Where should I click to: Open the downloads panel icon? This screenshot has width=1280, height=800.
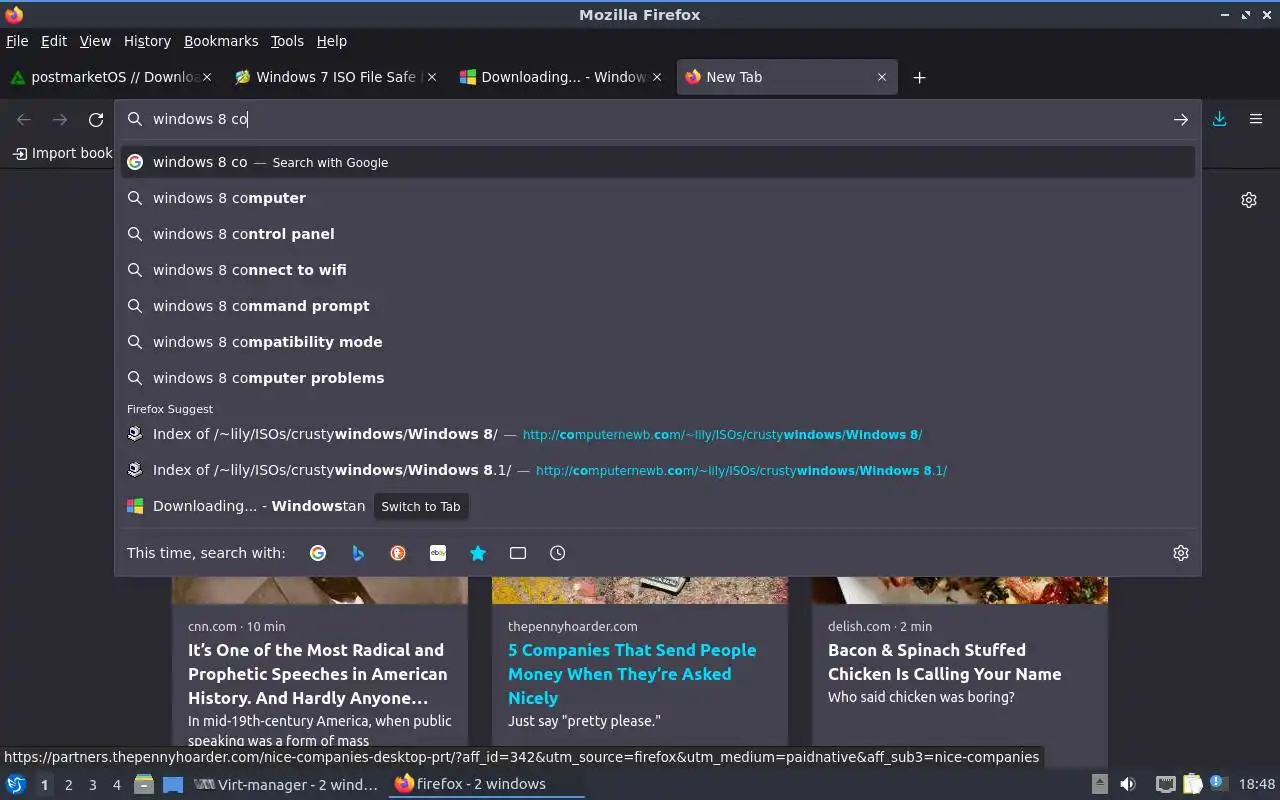point(1220,119)
